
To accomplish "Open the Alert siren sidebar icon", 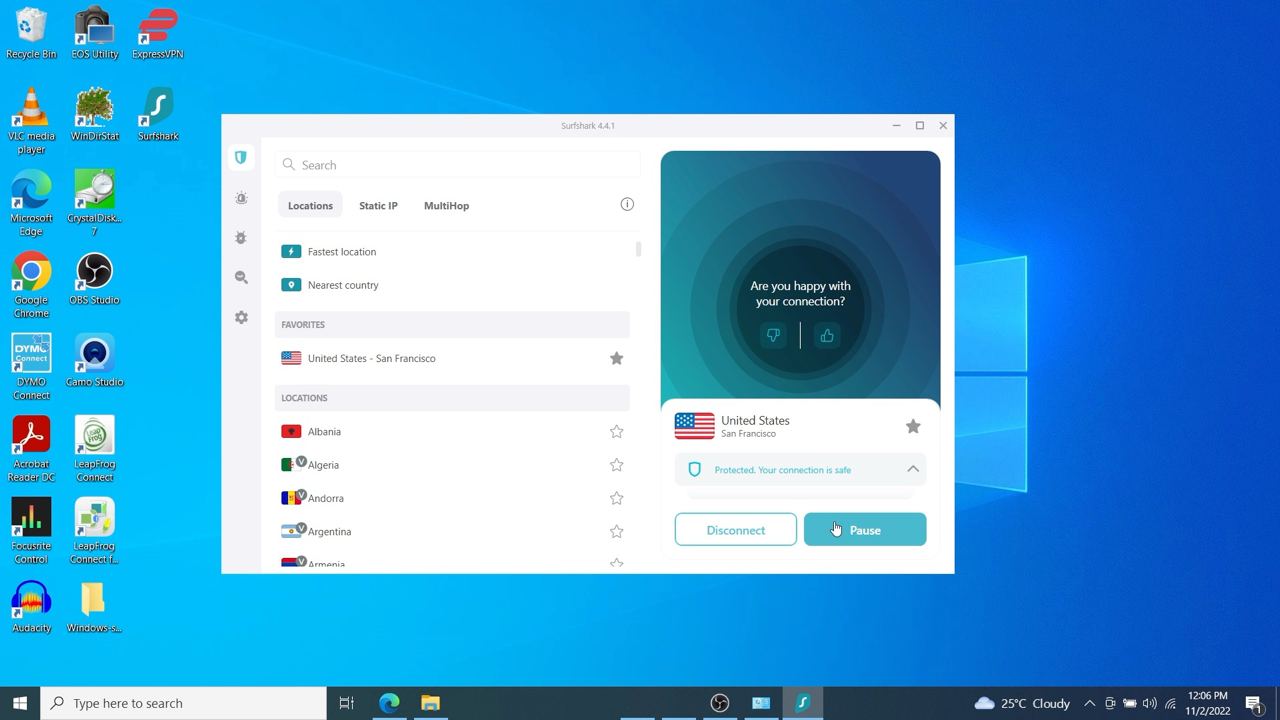I will (241, 198).
